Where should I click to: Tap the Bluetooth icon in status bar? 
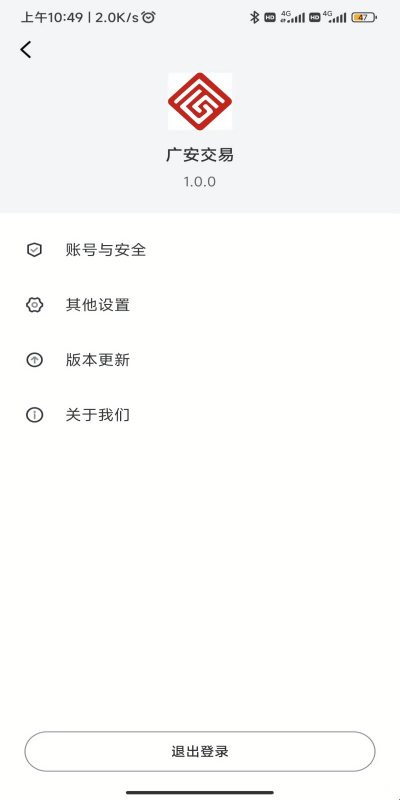[254, 17]
